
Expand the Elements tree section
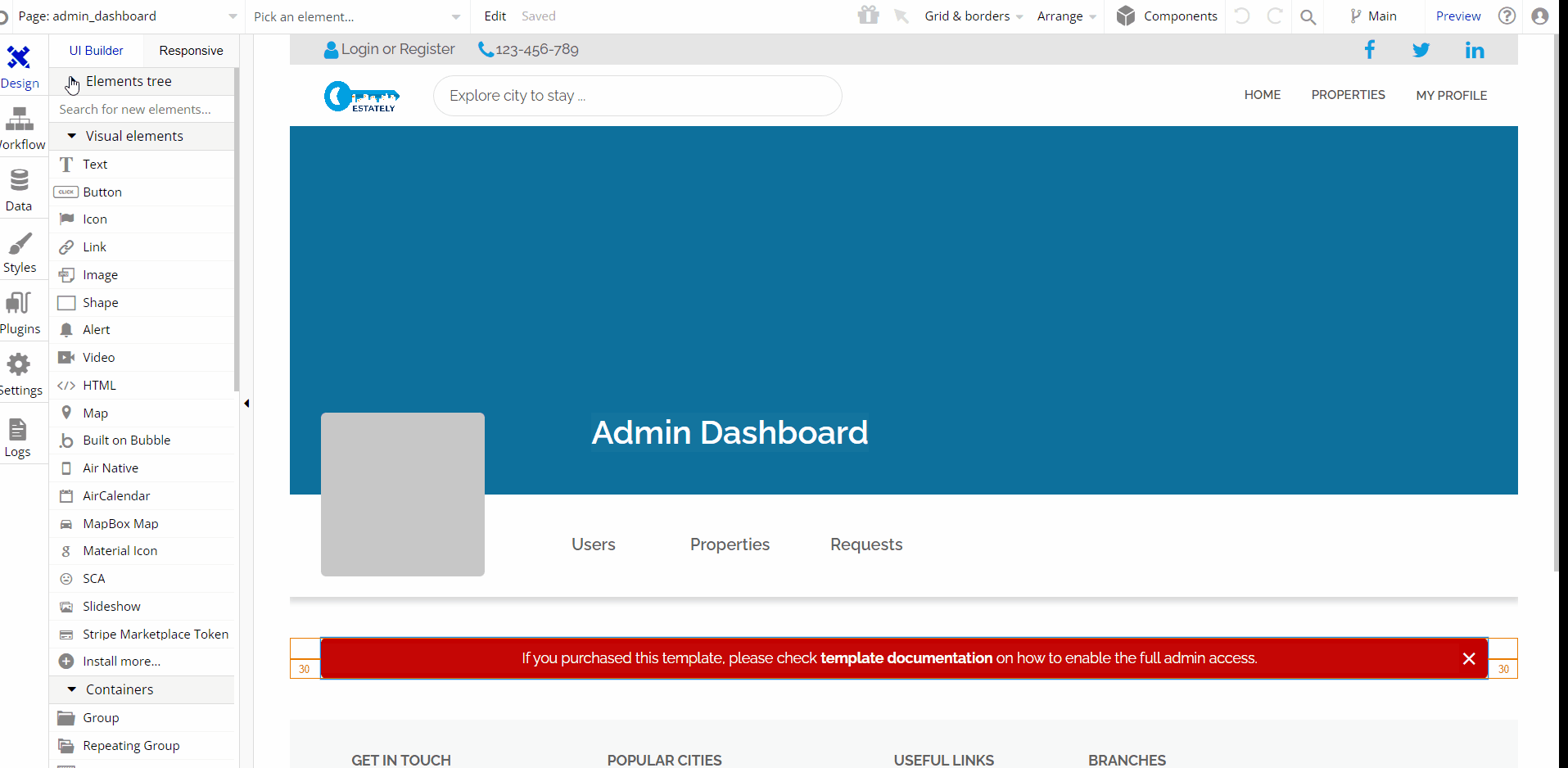point(142,81)
